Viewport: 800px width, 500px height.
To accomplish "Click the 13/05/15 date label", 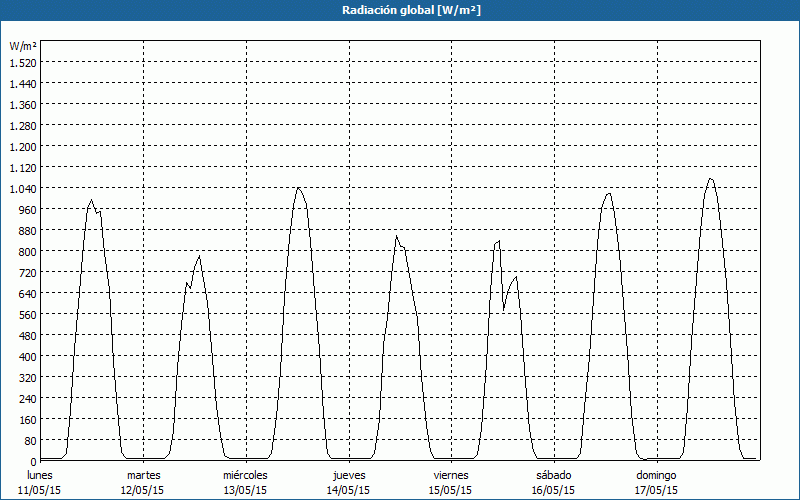I will [245, 490].
